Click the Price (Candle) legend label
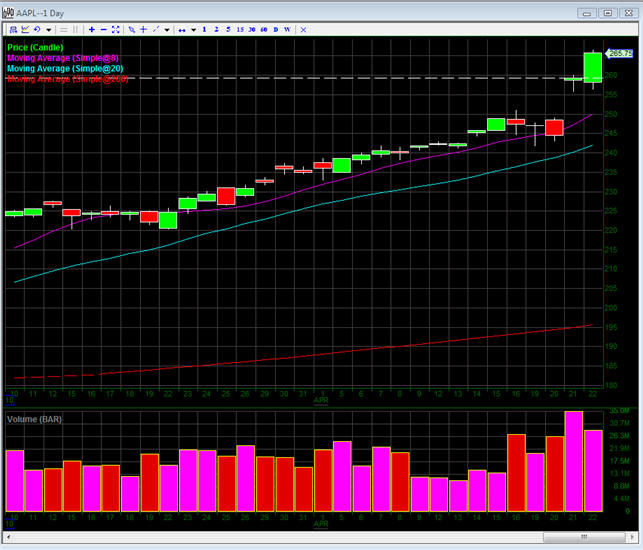Image resolution: width=643 pixels, height=550 pixels. [x=35, y=47]
